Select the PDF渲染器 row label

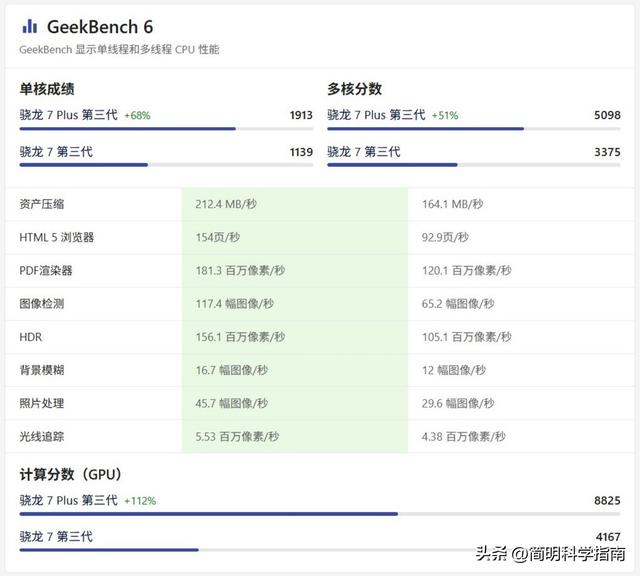tap(46, 271)
